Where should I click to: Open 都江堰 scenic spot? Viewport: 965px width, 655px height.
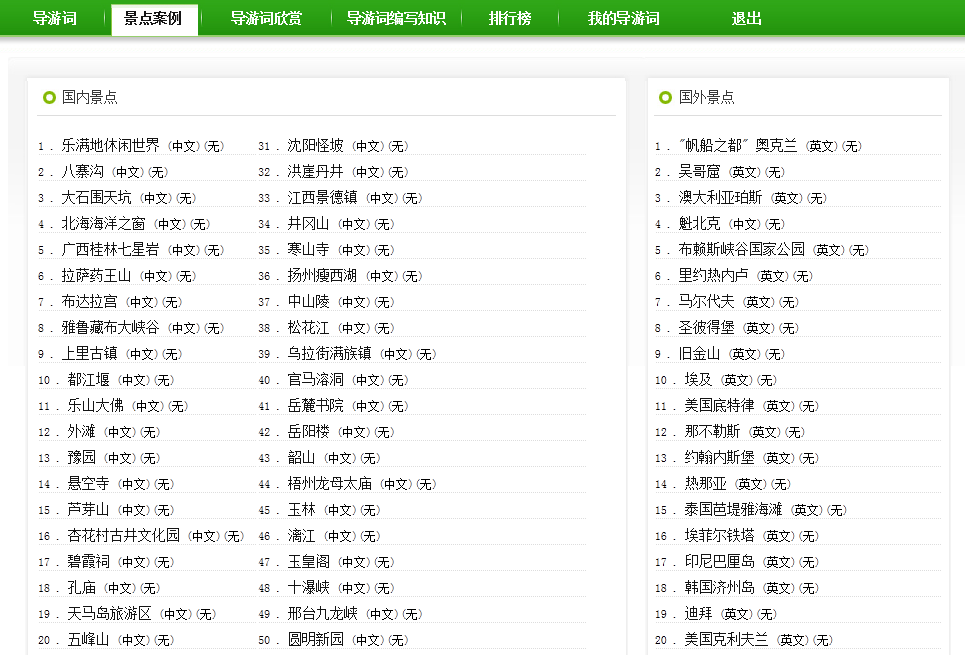point(89,379)
